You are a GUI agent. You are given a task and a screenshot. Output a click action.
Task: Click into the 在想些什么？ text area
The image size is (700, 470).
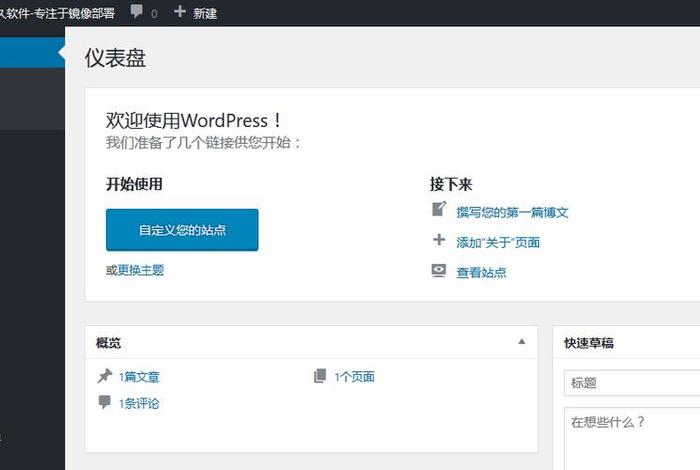pyautogui.click(x=632, y=438)
